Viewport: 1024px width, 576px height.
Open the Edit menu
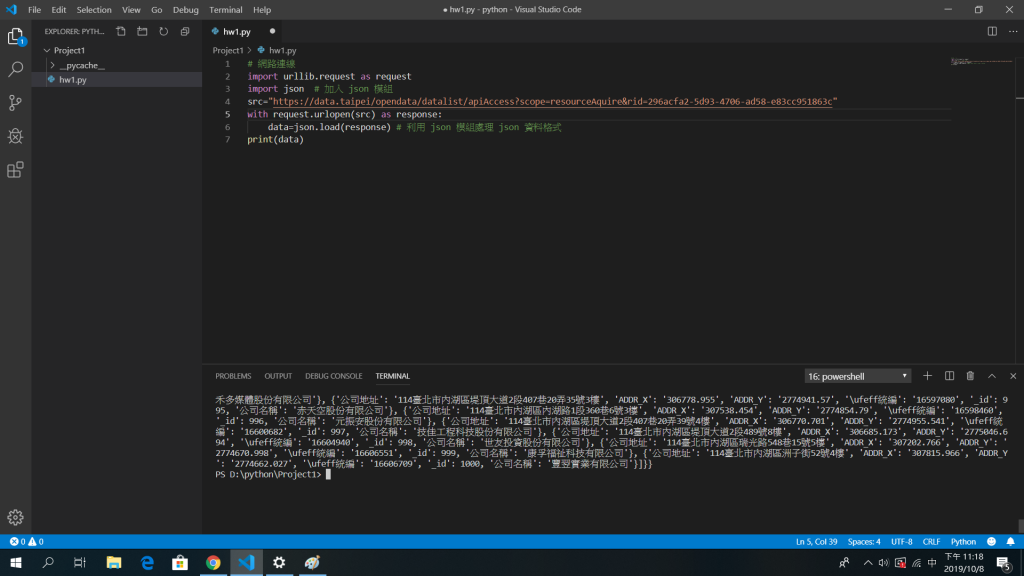pos(59,10)
